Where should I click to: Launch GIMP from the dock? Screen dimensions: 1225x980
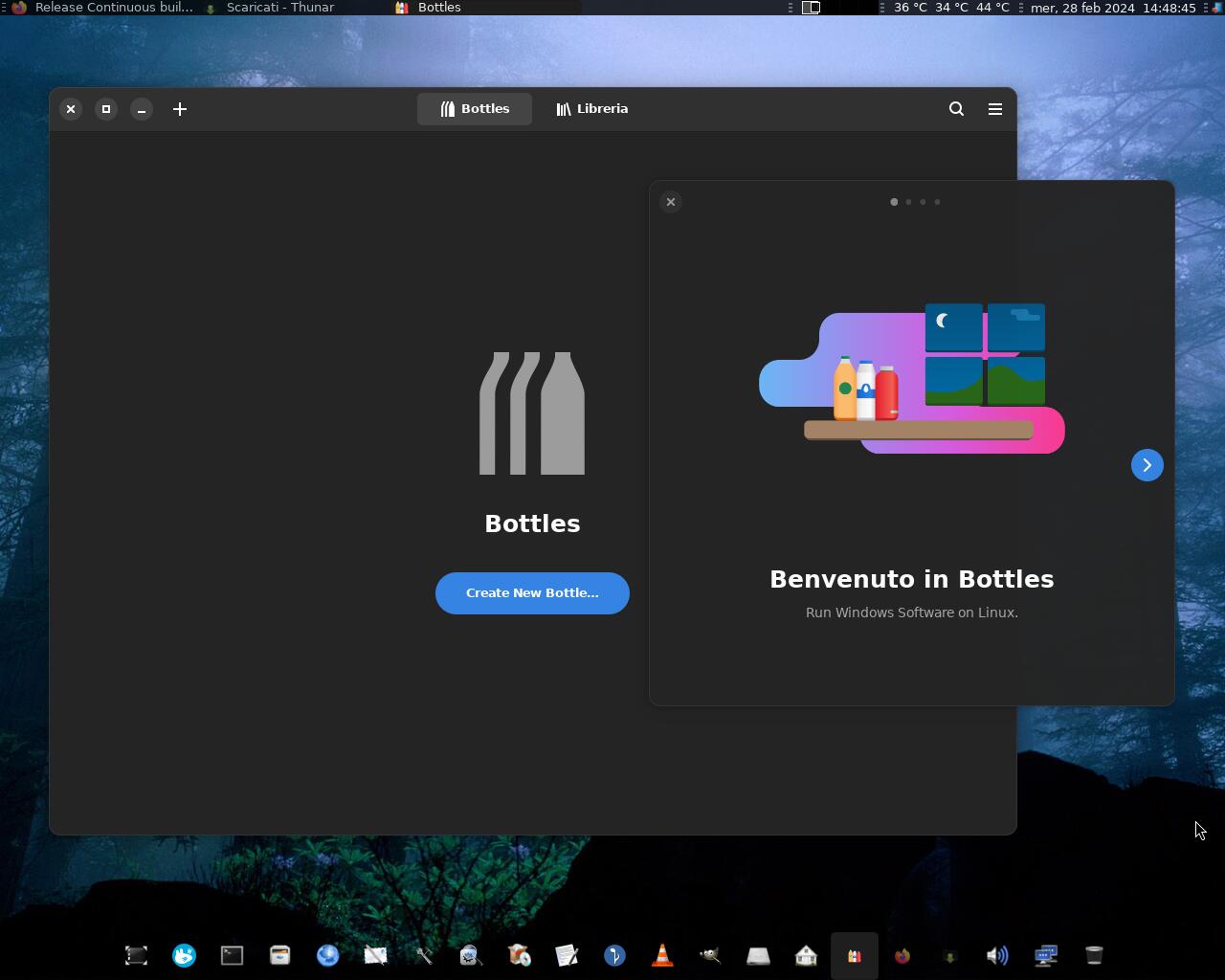710,955
